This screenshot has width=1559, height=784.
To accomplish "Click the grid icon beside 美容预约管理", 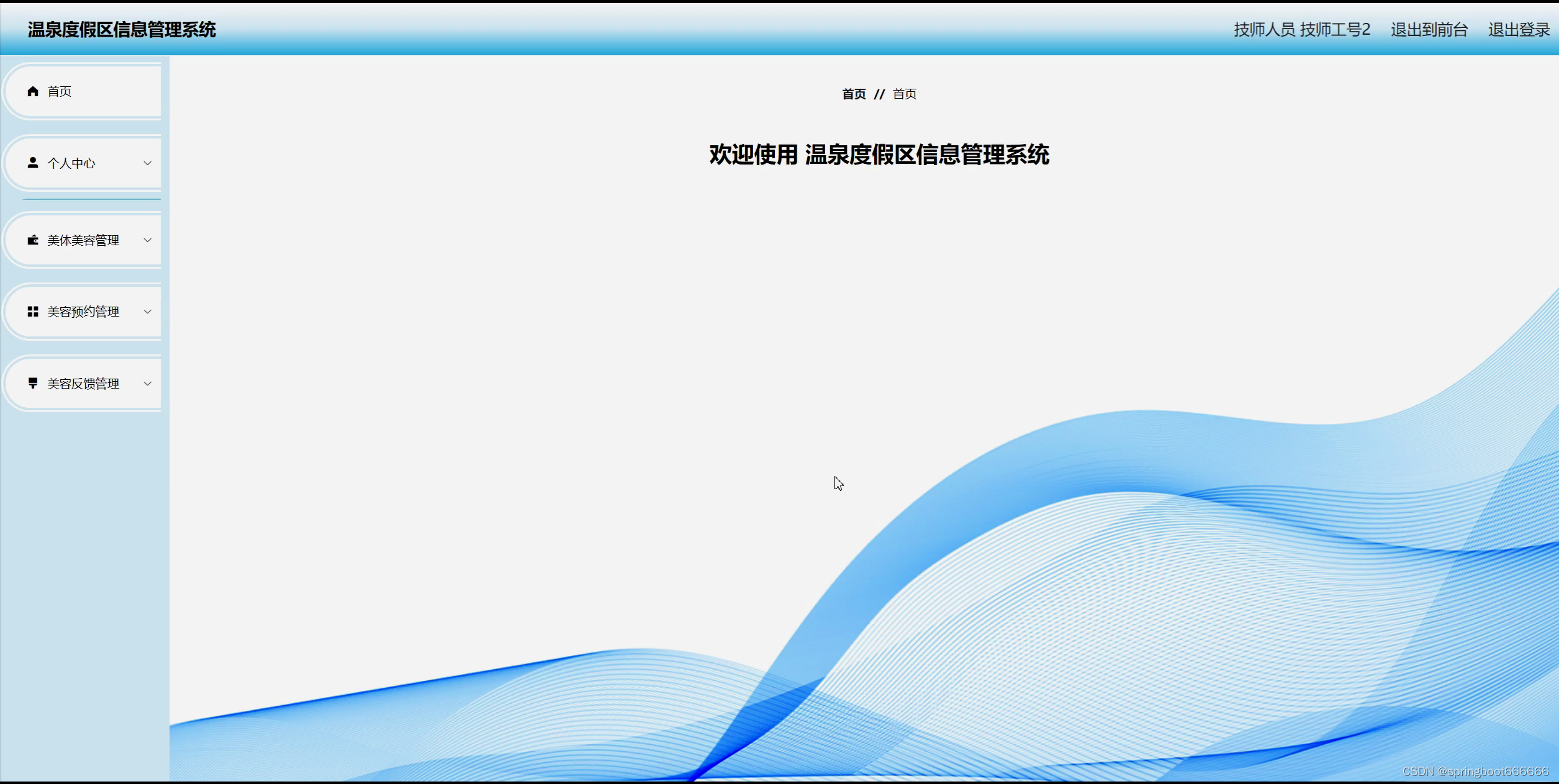I will click(x=33, y=312).
